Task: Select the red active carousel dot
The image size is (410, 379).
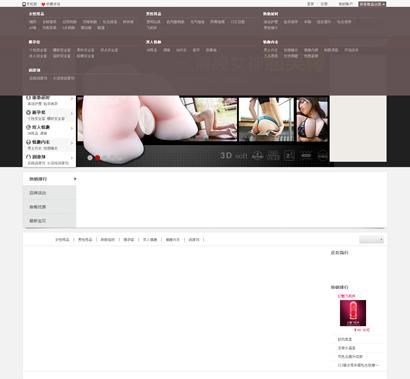Action: (x=97, y=157)
